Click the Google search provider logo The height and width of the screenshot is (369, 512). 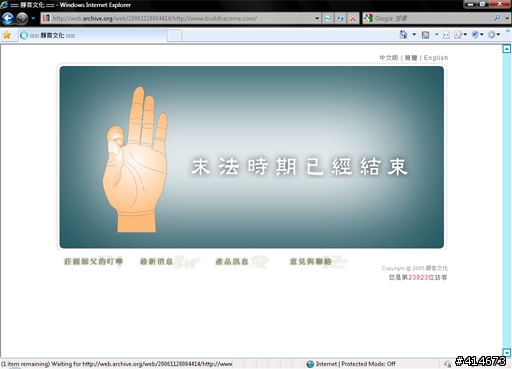click(x=368, y=18)
